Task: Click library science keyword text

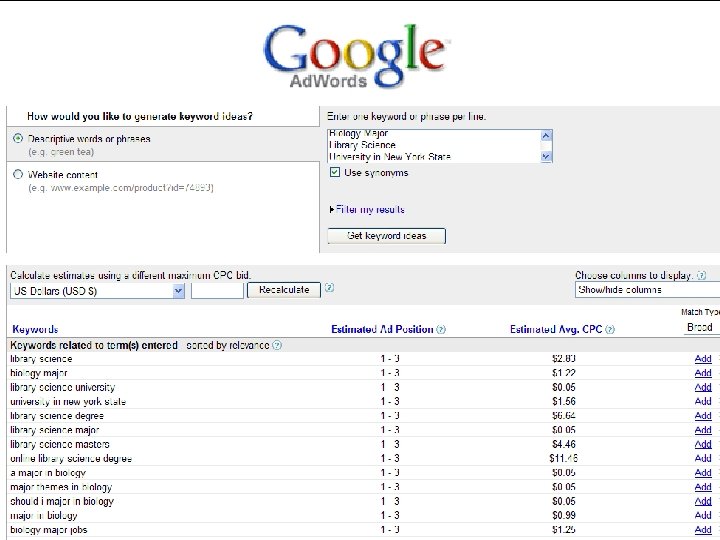Action: (x=41, y=359)
